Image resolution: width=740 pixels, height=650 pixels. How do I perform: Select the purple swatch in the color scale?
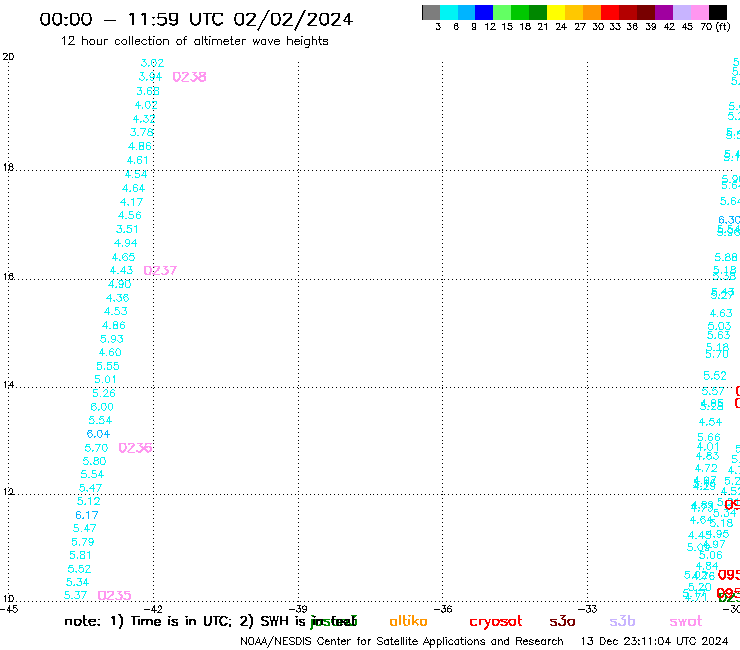coord(664,12)
